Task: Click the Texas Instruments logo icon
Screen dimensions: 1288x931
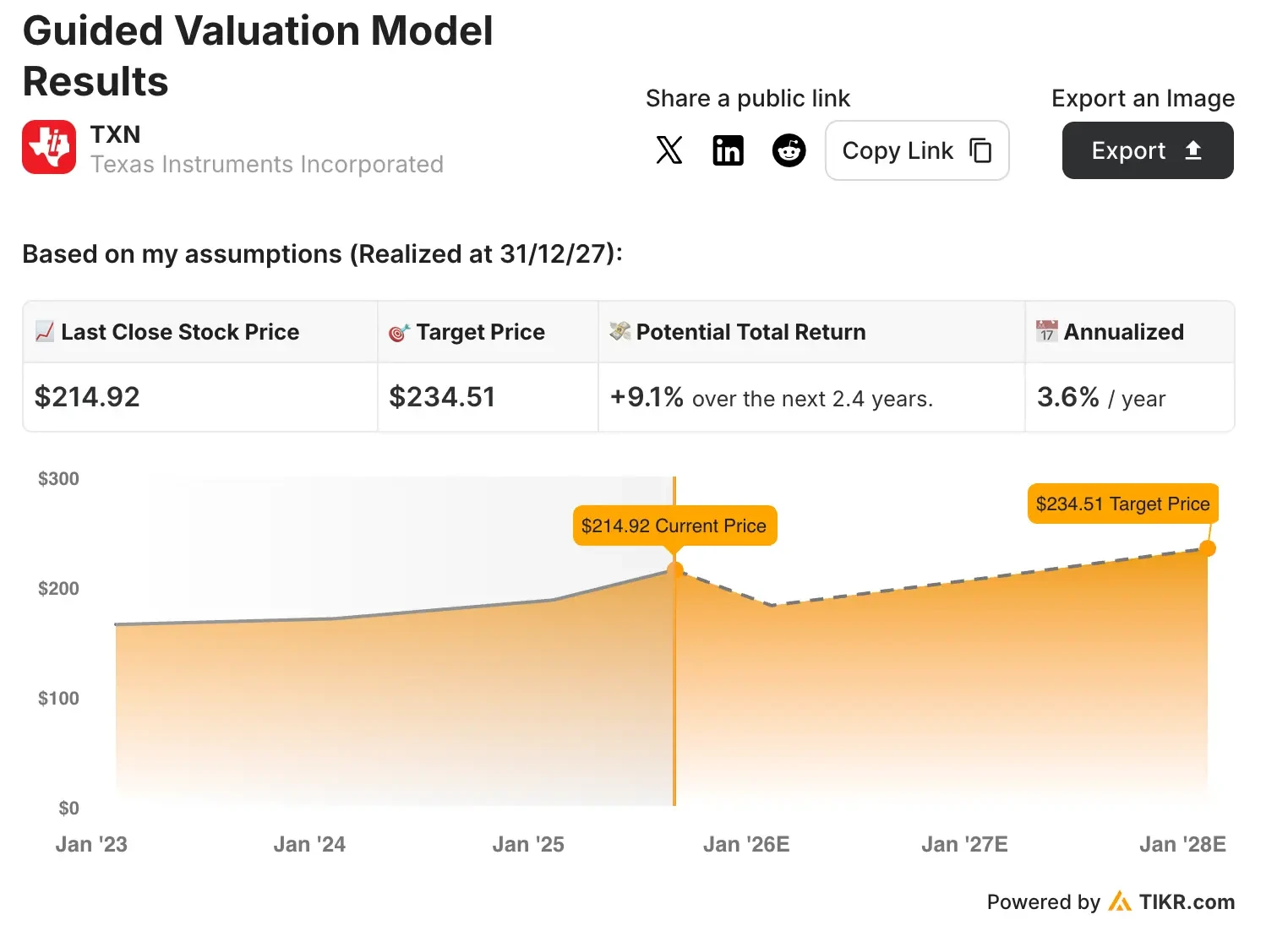Action: click(x=49, y=147)
